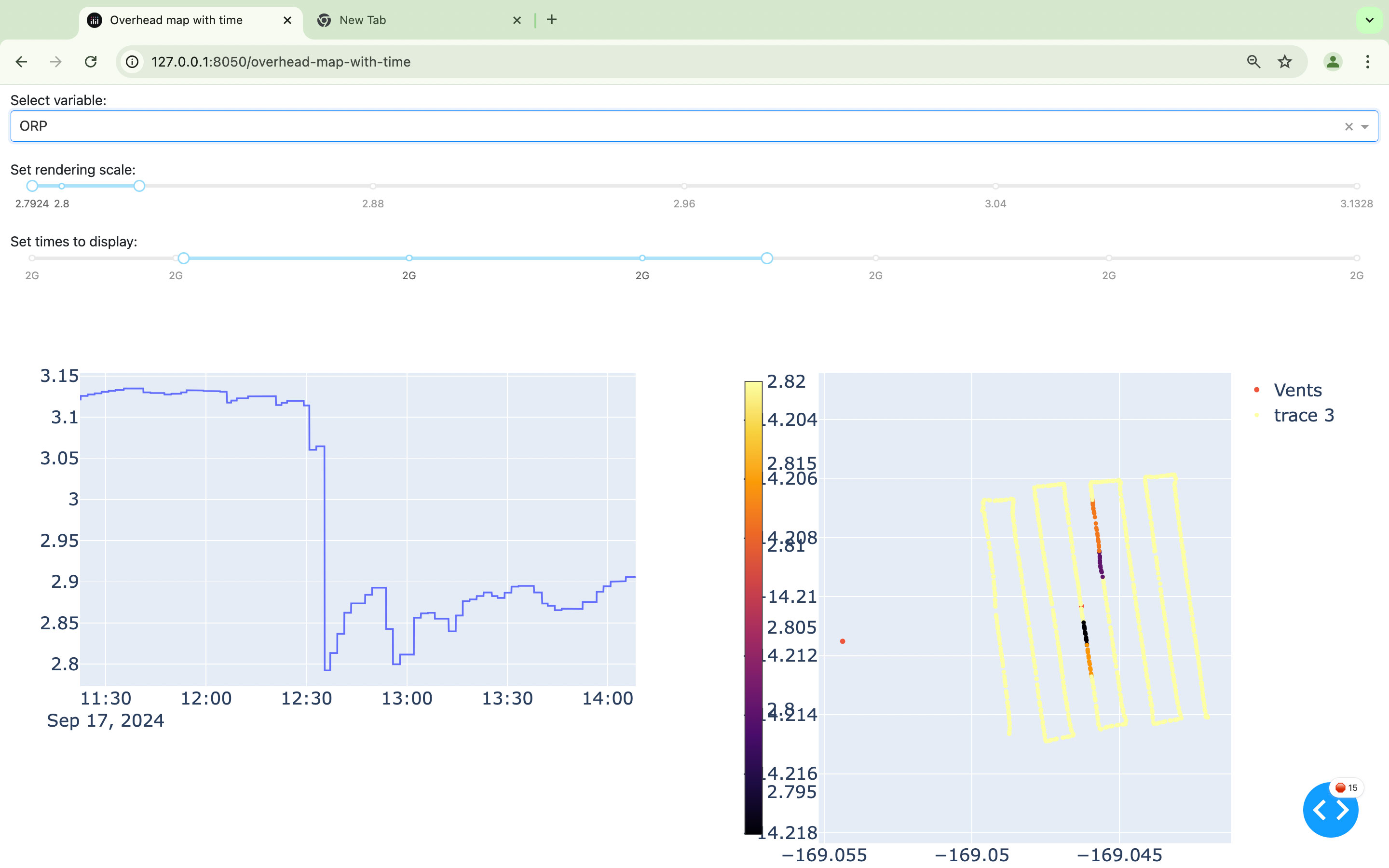This screenshot has width=1389, height=868.
Task: Click the 2.88 mark on rendering scale slider
Action: 373,187
